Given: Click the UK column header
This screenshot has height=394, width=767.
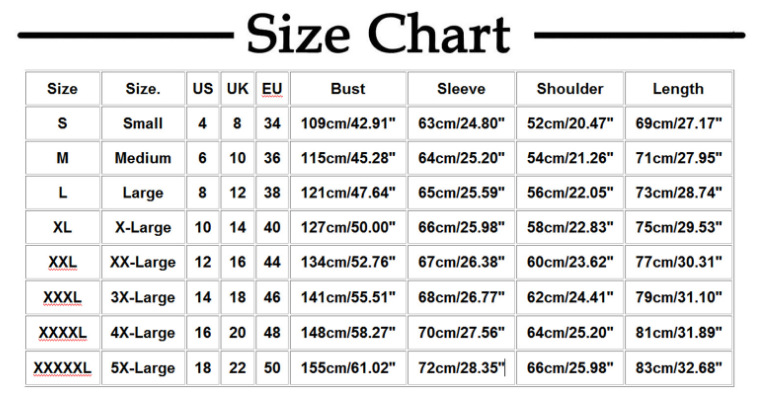Looking at the screenshot, I should coord(237,89).
